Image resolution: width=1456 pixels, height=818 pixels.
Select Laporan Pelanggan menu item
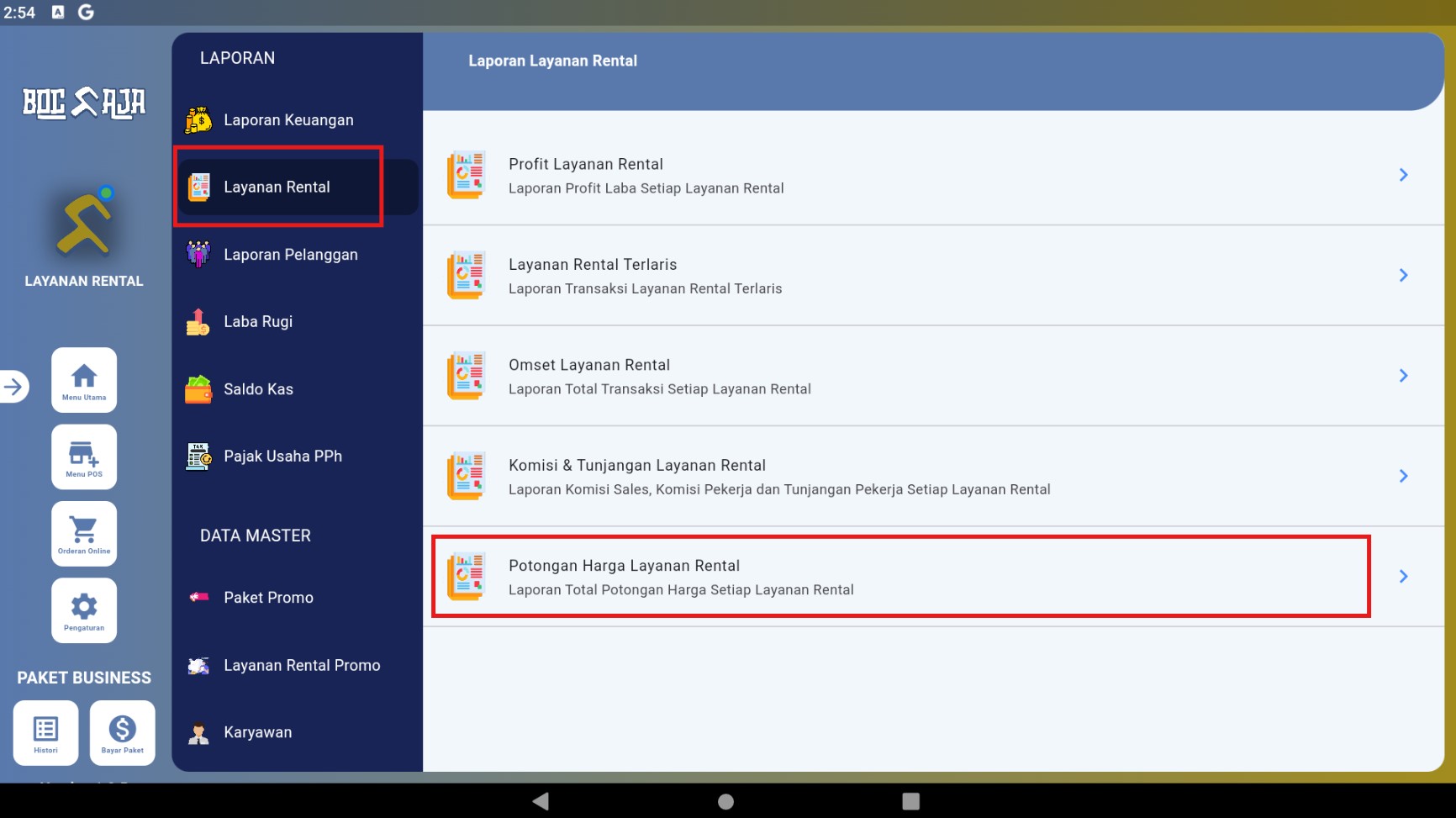coord(297,255)
